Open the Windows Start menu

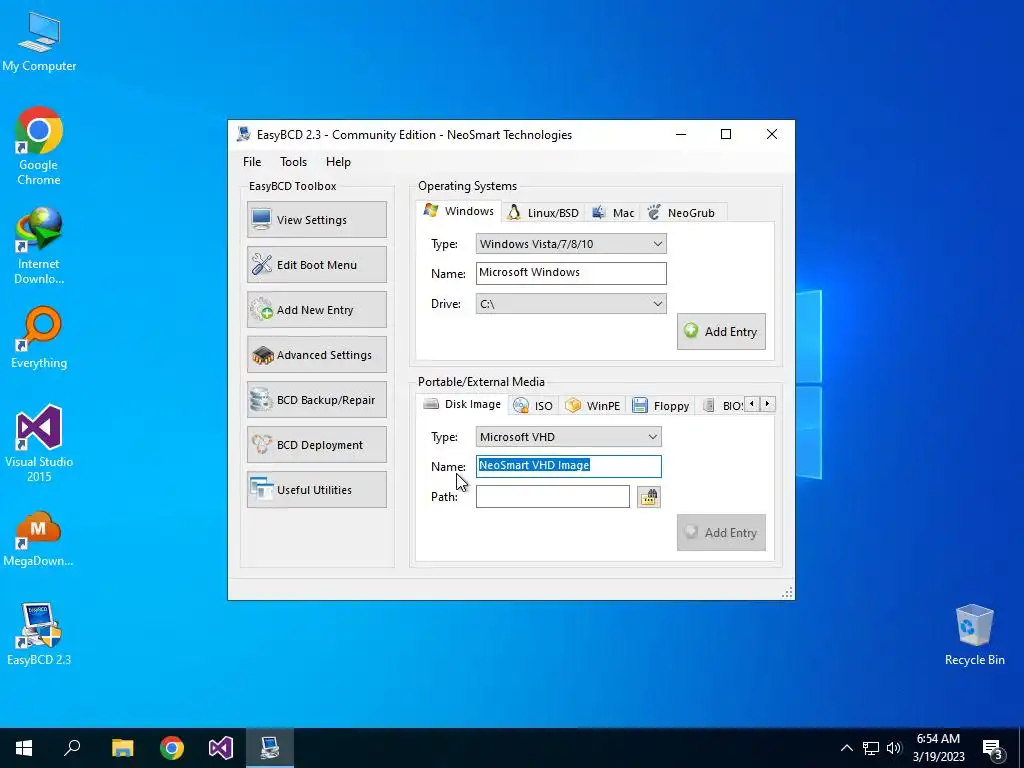point(24,748)
